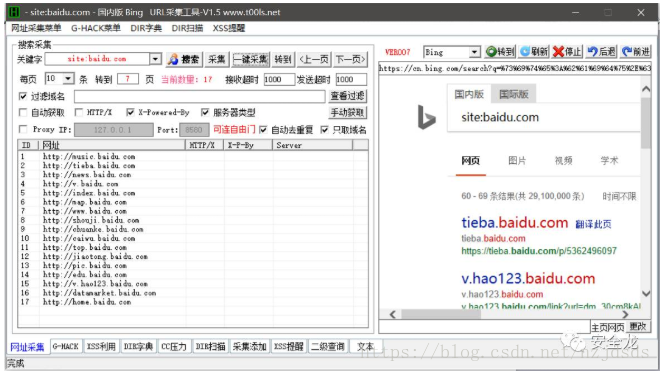Screen dimensions: 661x372
Task: Switch to the 国内版 Bing tab
Action: point(469,94)
